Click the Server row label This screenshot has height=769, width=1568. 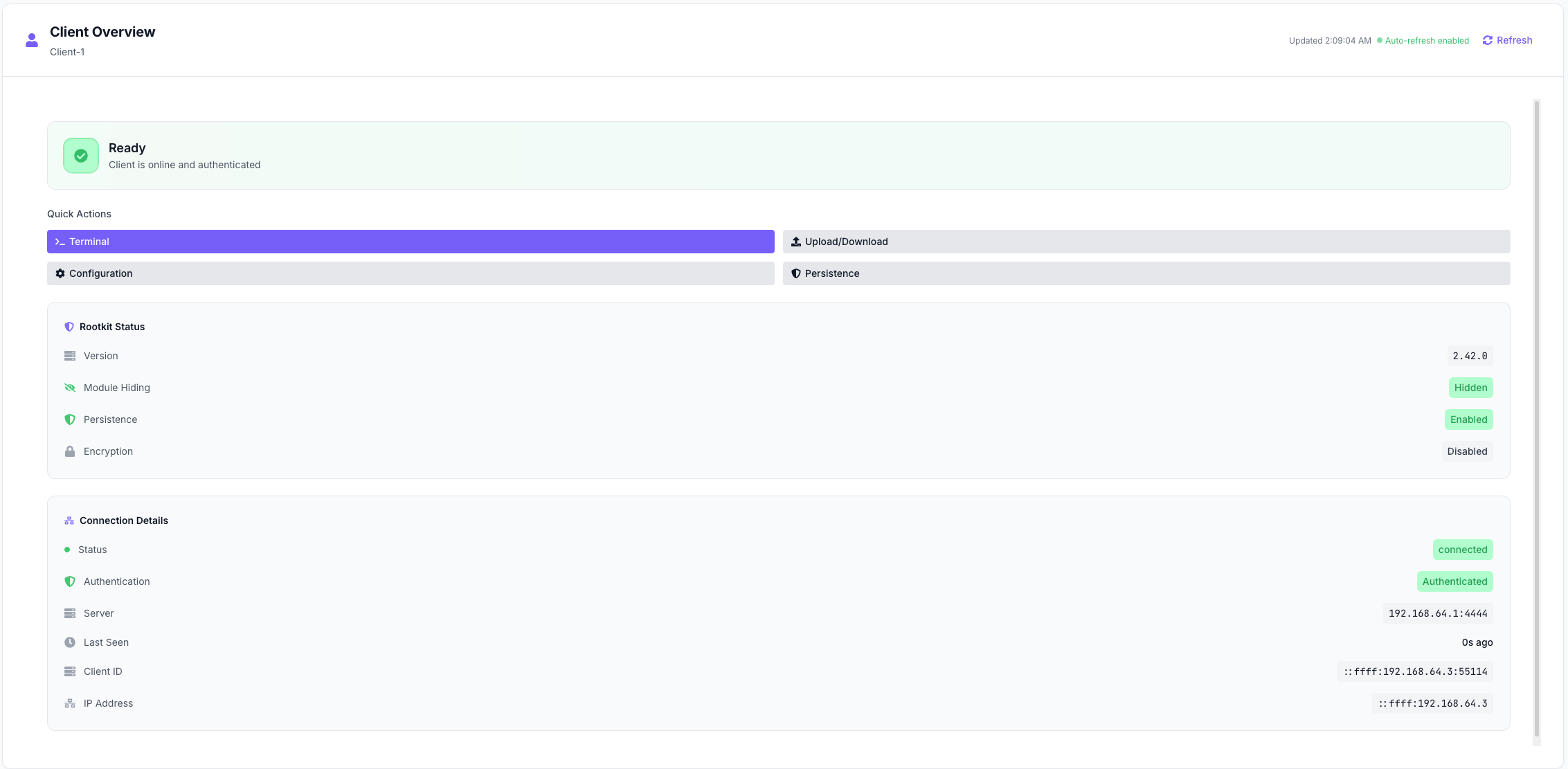[99, 613]
